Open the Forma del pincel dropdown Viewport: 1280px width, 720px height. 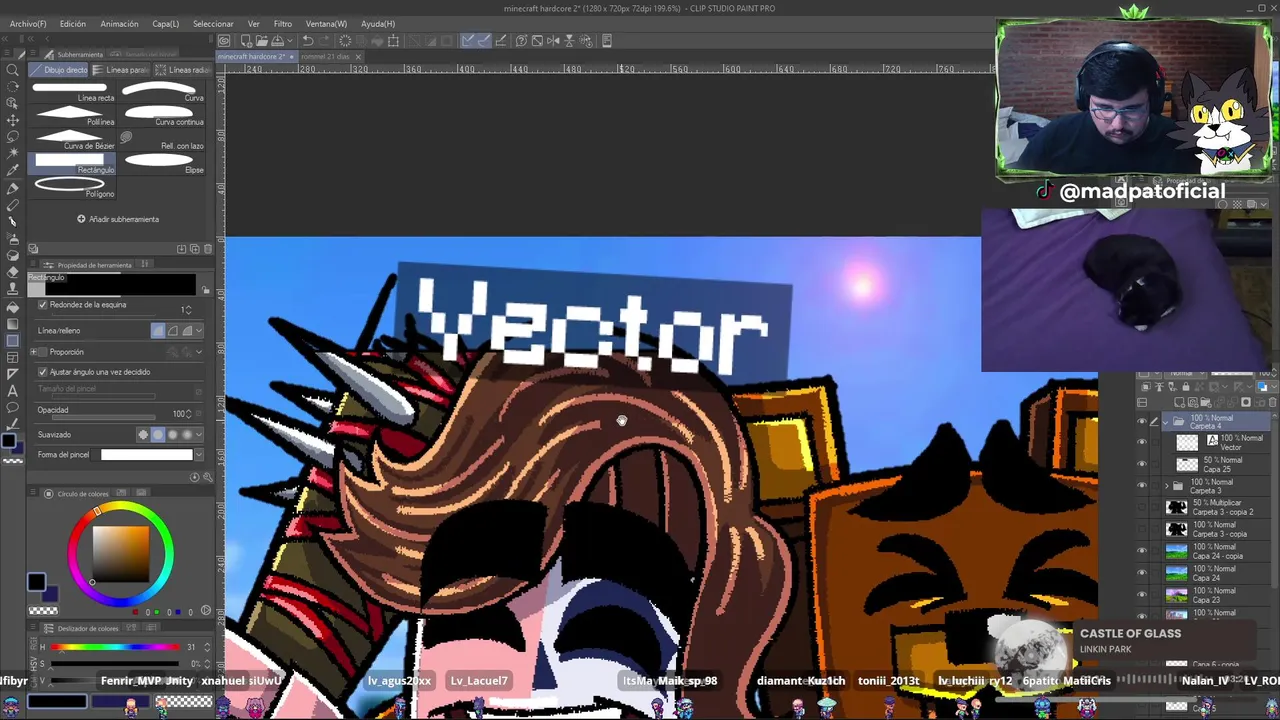pyautogui.click(x=198, y=455)
